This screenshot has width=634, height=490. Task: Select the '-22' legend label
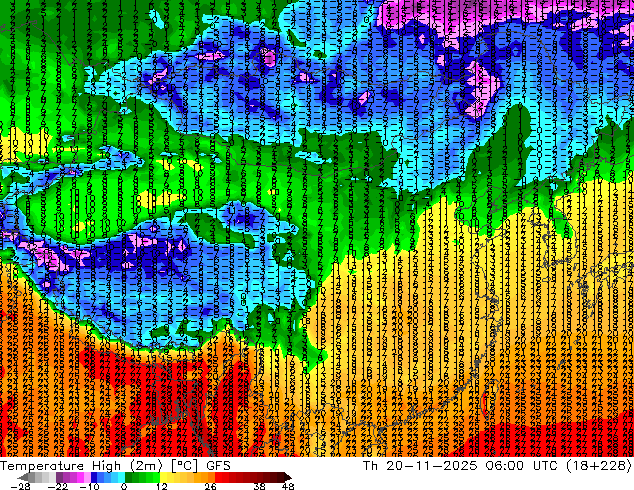pyautogui.click(x=57, y=486)
